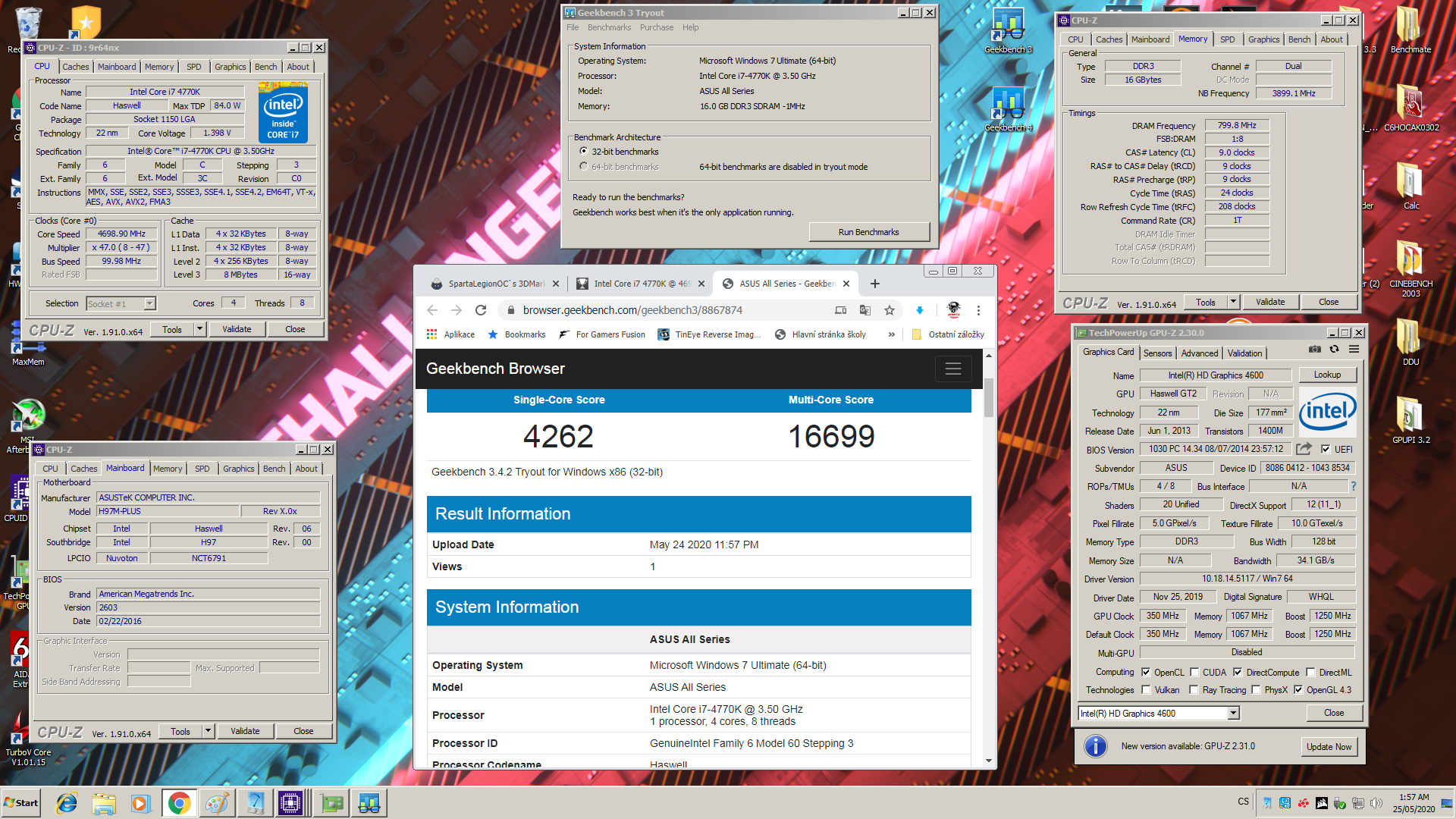Open the CINEBENCH 2003 desktop folder

[1410, 269]
